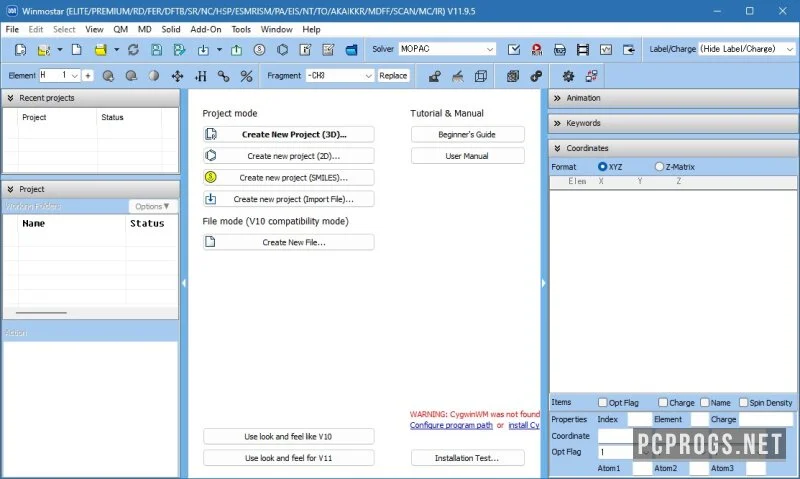This screenshot has width=800, height=479.
Task: Open the Options dropdown in Project panel
Action: point(152,206)
